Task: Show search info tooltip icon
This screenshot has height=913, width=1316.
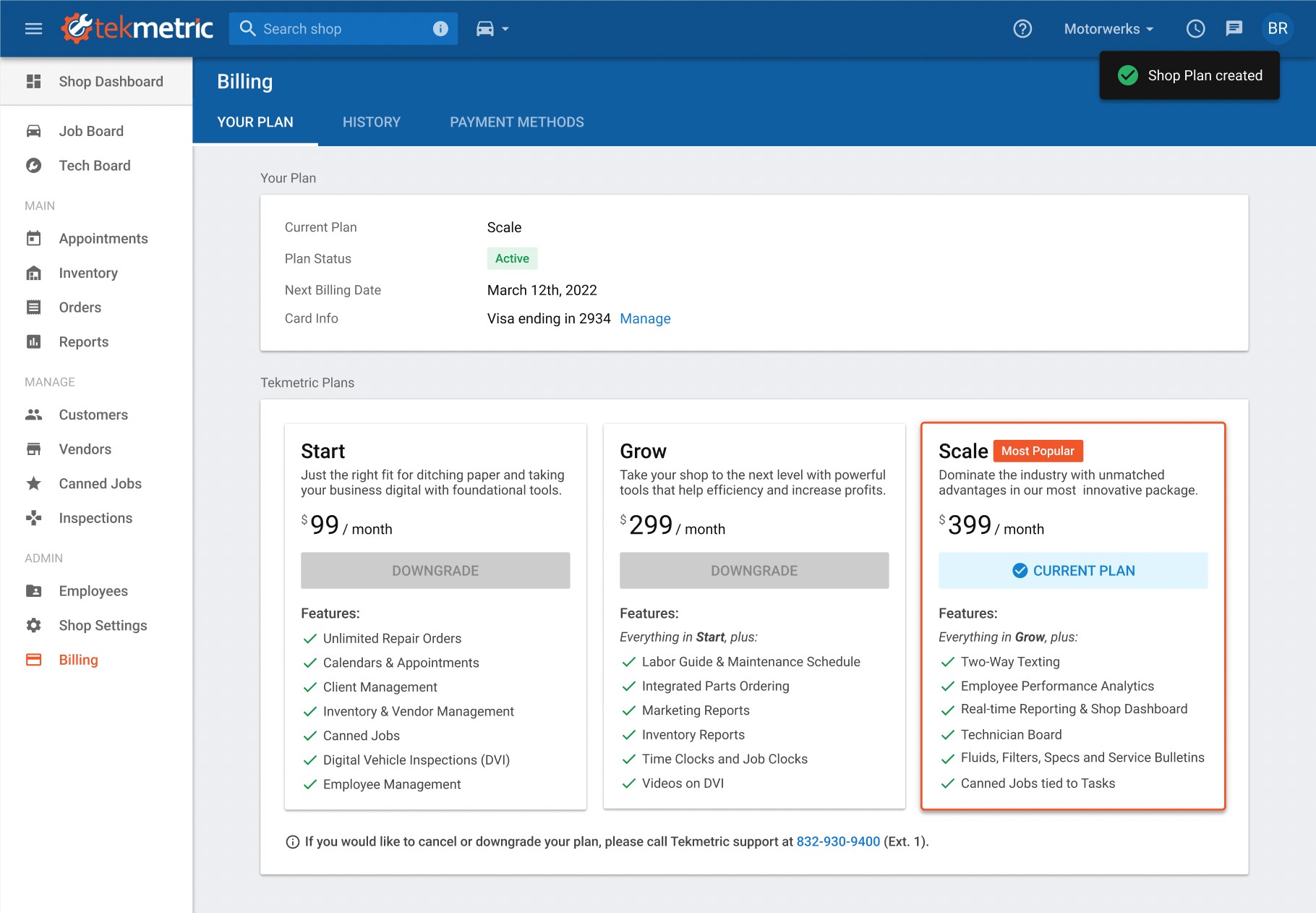Action: (440, 28)
